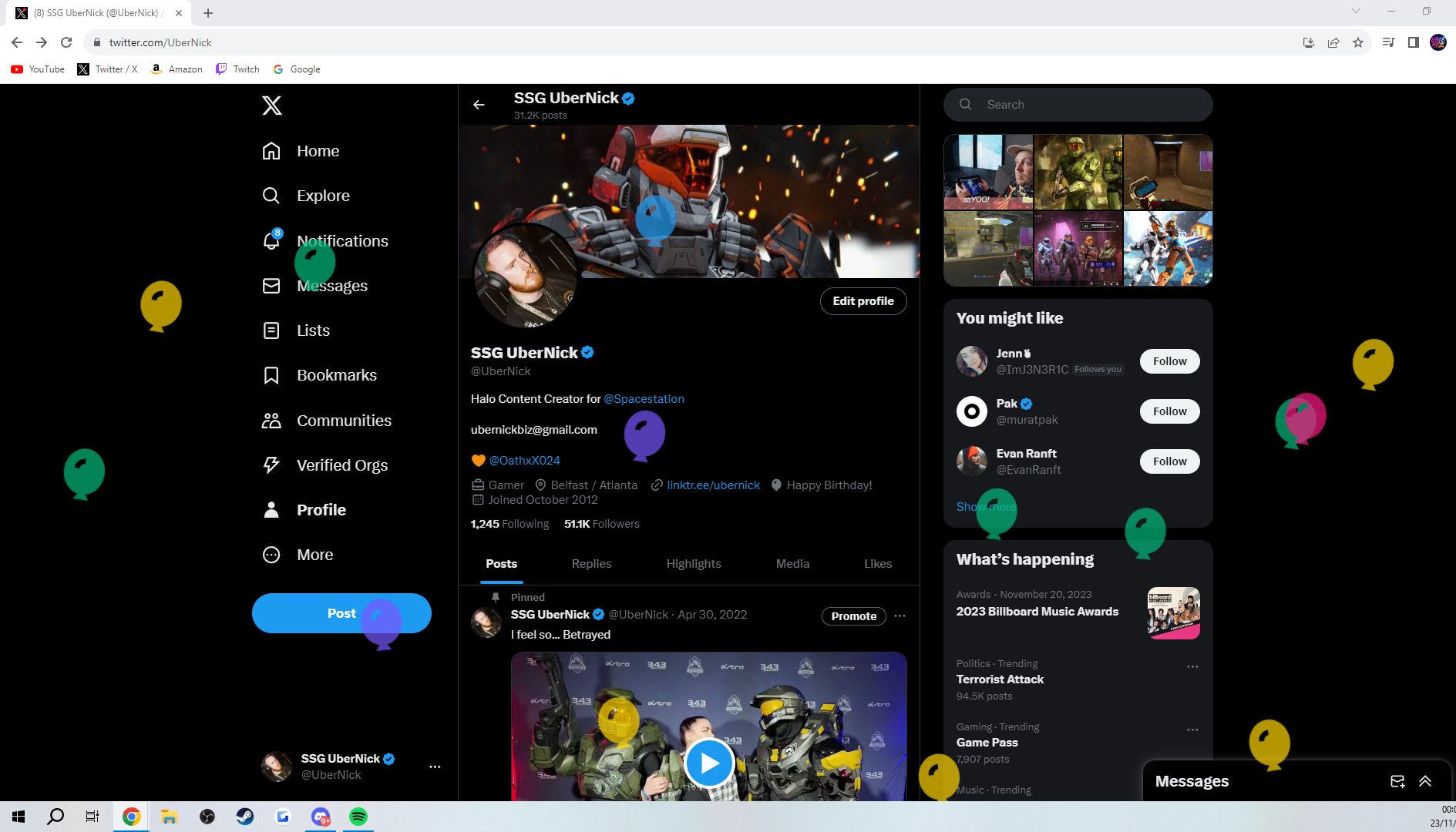Viewport: 1456px width, 832px height.
Task: Open Chrome tab search chevron
Action: point(1355,11)
